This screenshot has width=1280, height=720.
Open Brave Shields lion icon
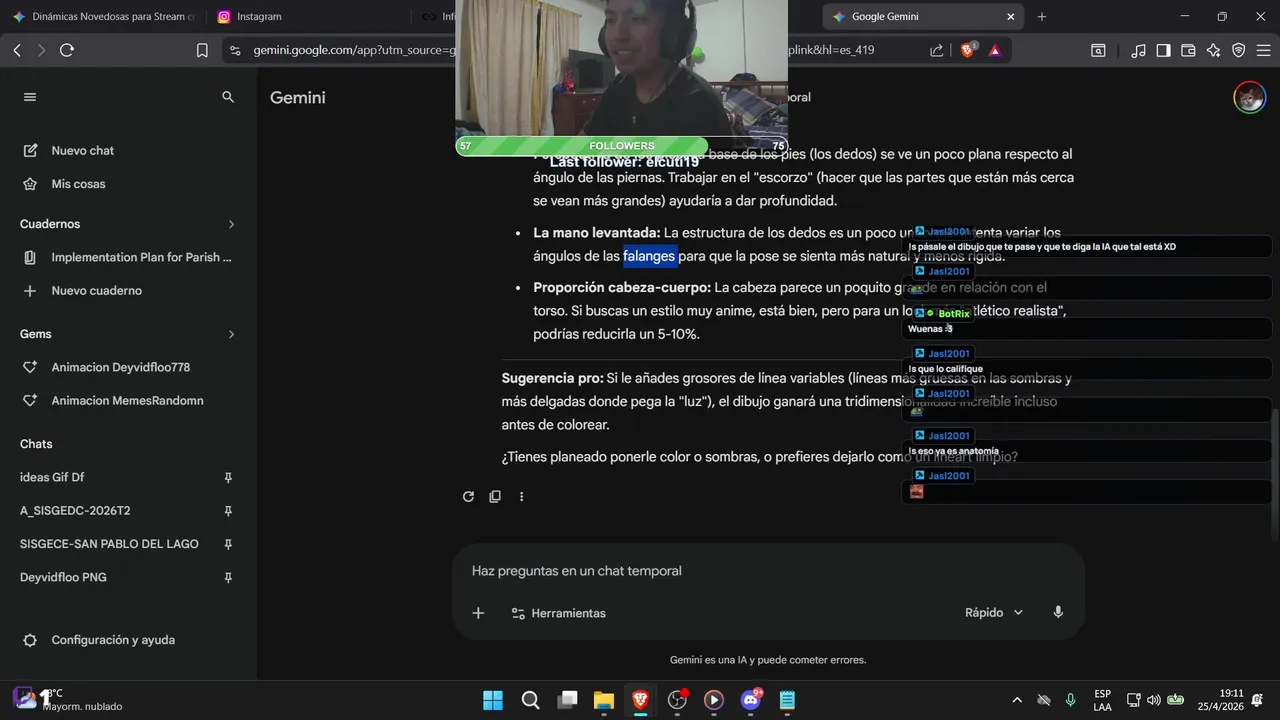(967, 50)
